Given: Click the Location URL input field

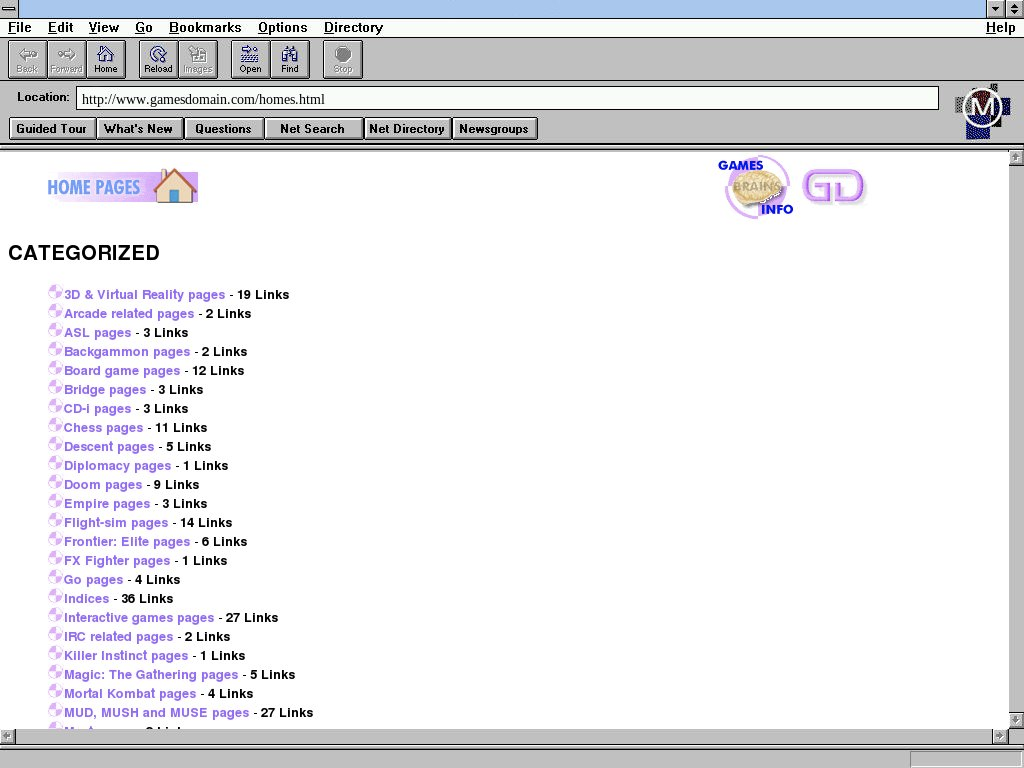Looking at the screenshot, I should coord(507,99).
